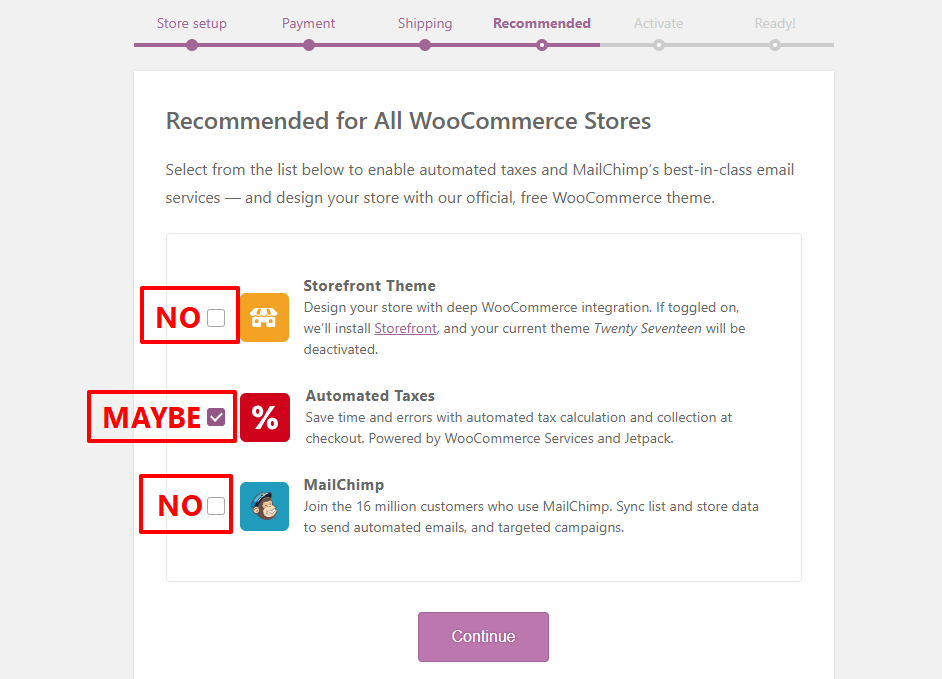This screenshot has width=942, height=679.
Task: Go to the Store setup step
Action: click(x=192, y=23)
